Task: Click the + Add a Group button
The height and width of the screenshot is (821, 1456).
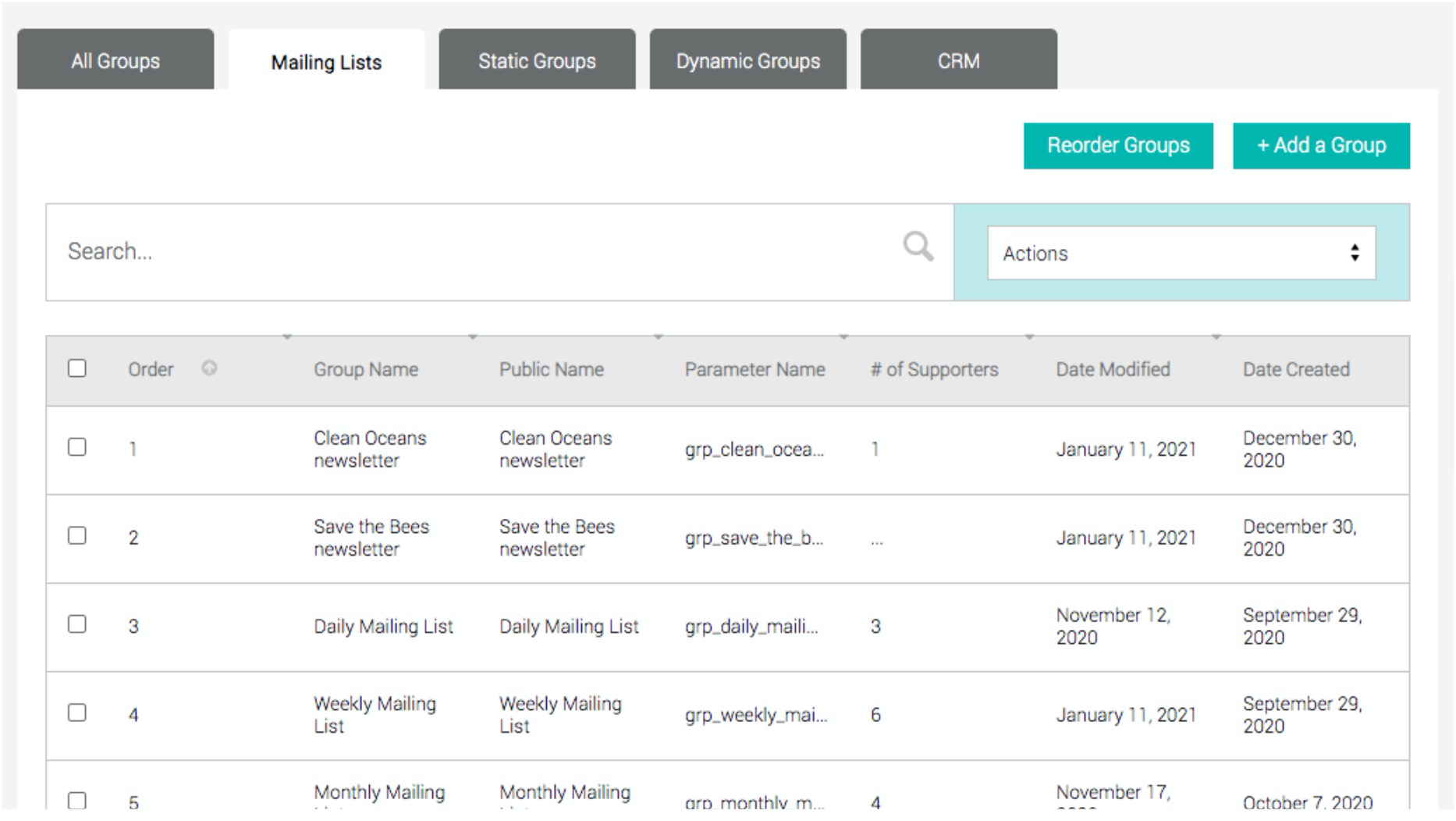Action: coord(1321,145)
